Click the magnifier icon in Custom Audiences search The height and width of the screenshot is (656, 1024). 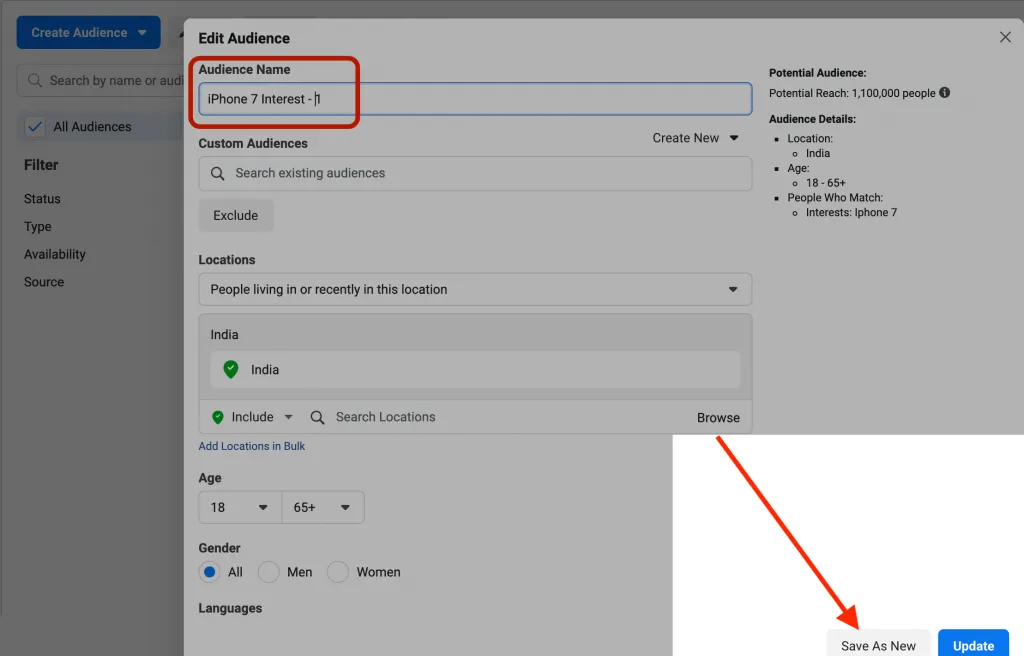(x=217, y=173)
